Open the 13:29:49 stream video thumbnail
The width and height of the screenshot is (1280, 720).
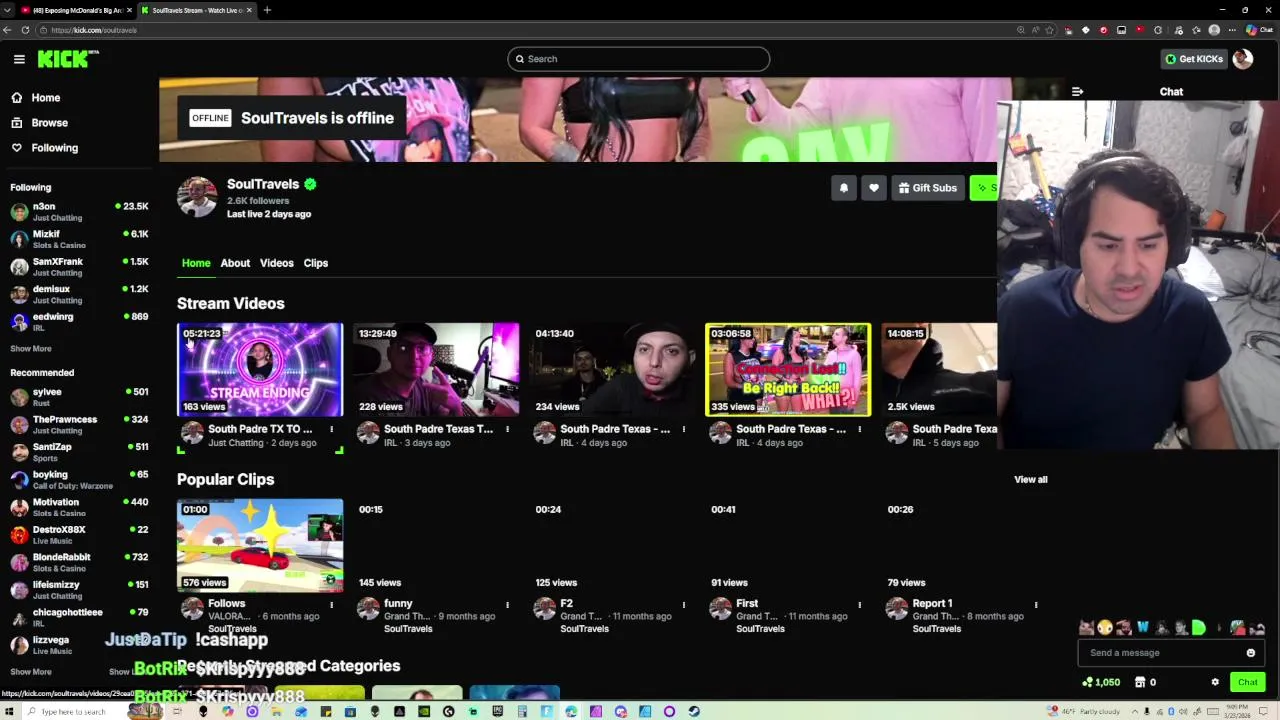tap(436, 370)
